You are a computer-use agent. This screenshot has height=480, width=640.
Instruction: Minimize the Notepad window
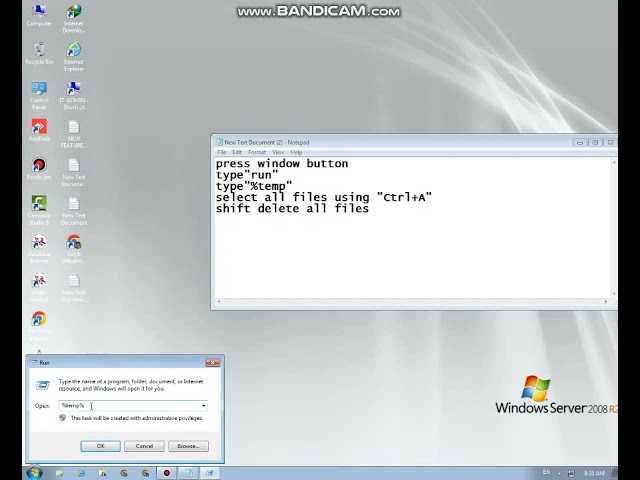tap(580, 142)
